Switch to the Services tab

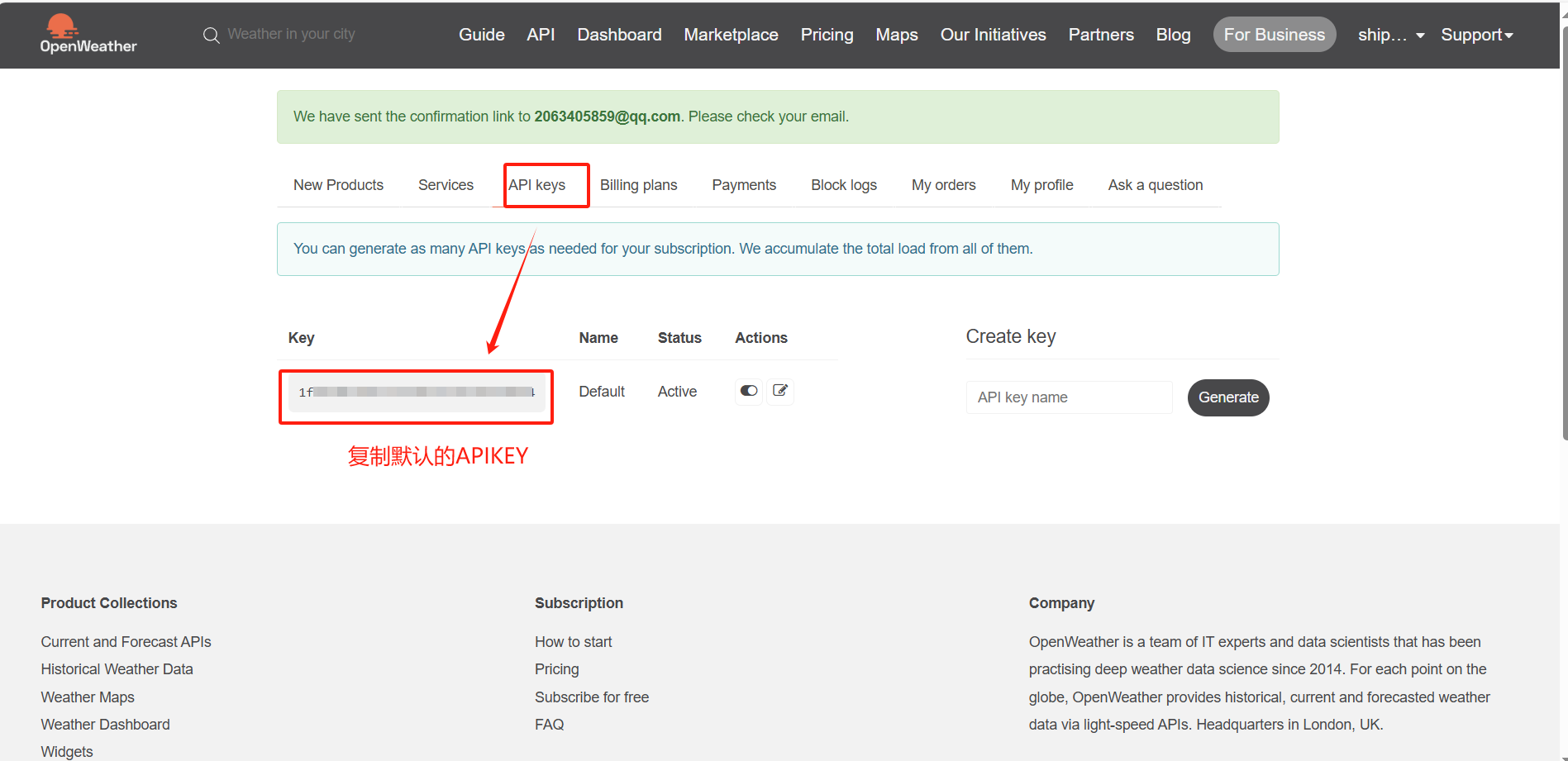[446, 185]
